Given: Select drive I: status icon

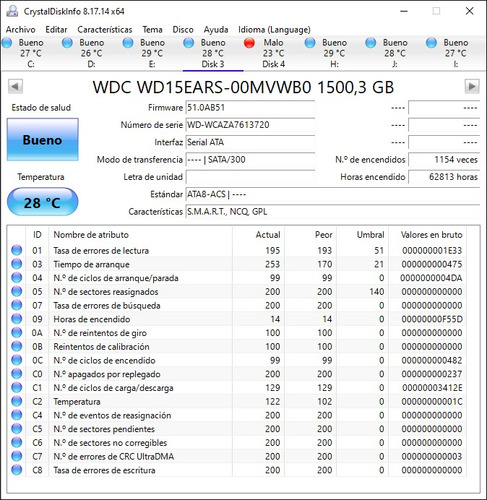Looking at the screenshot, I should point(431,43).
